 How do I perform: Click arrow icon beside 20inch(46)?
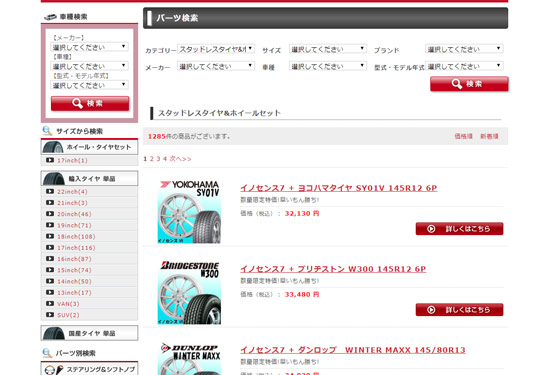pyautogui.click(x=50, y=214)
